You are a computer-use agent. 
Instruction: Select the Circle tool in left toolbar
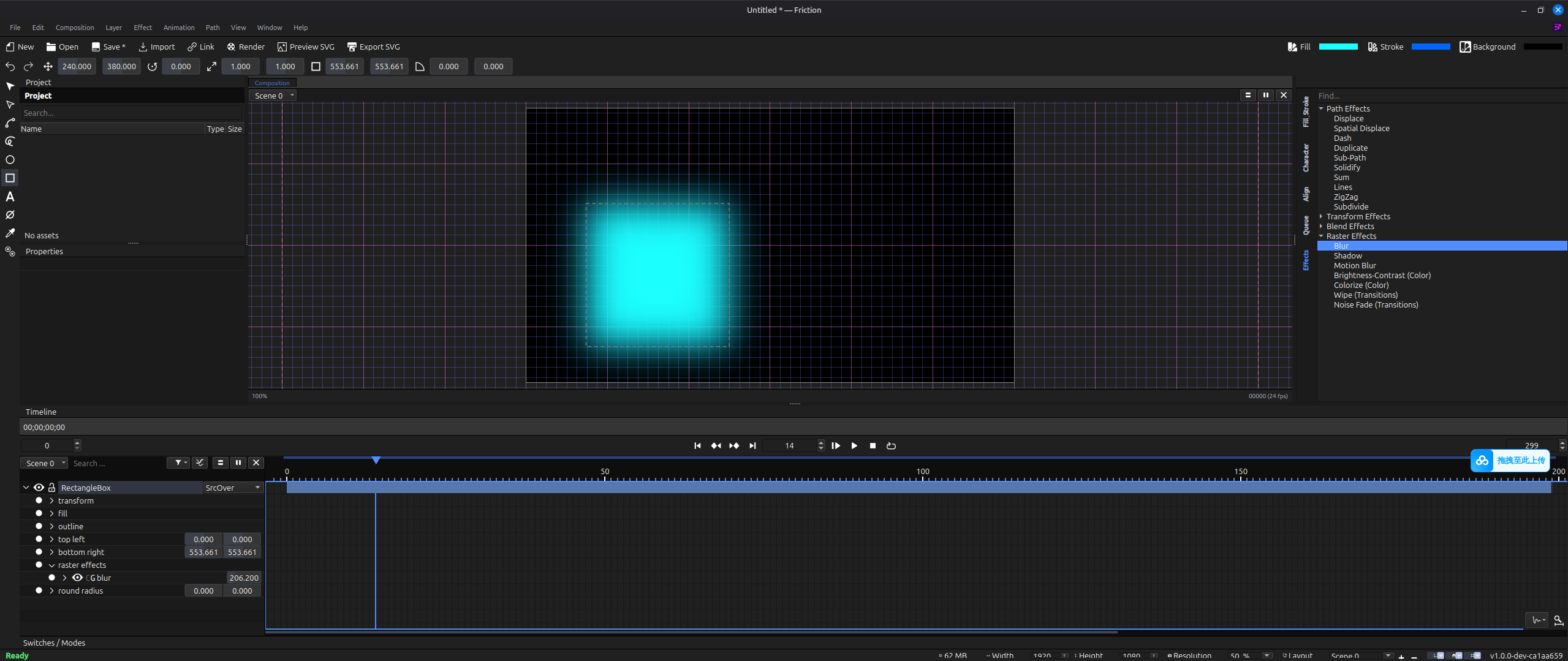click(x=10, y=160)
